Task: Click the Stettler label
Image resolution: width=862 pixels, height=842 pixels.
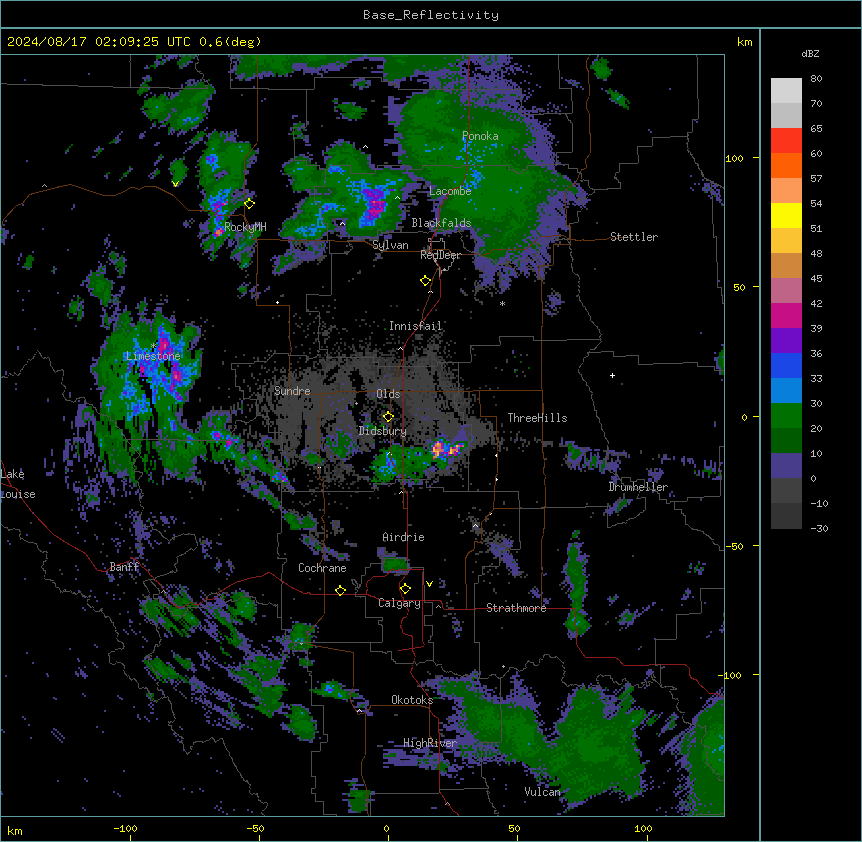Action: [x=634, y=237]
